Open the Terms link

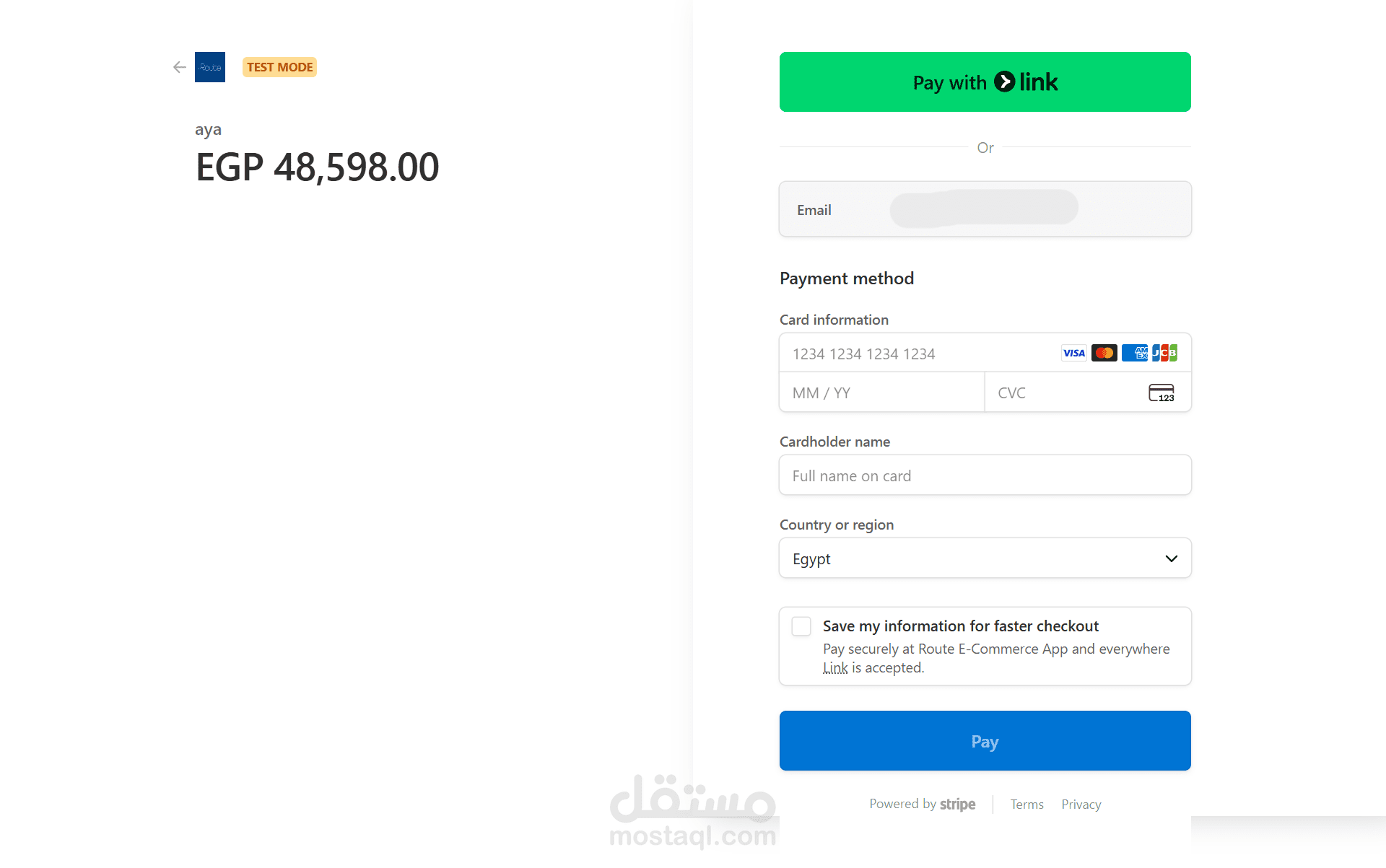[x=1027, y=805]
